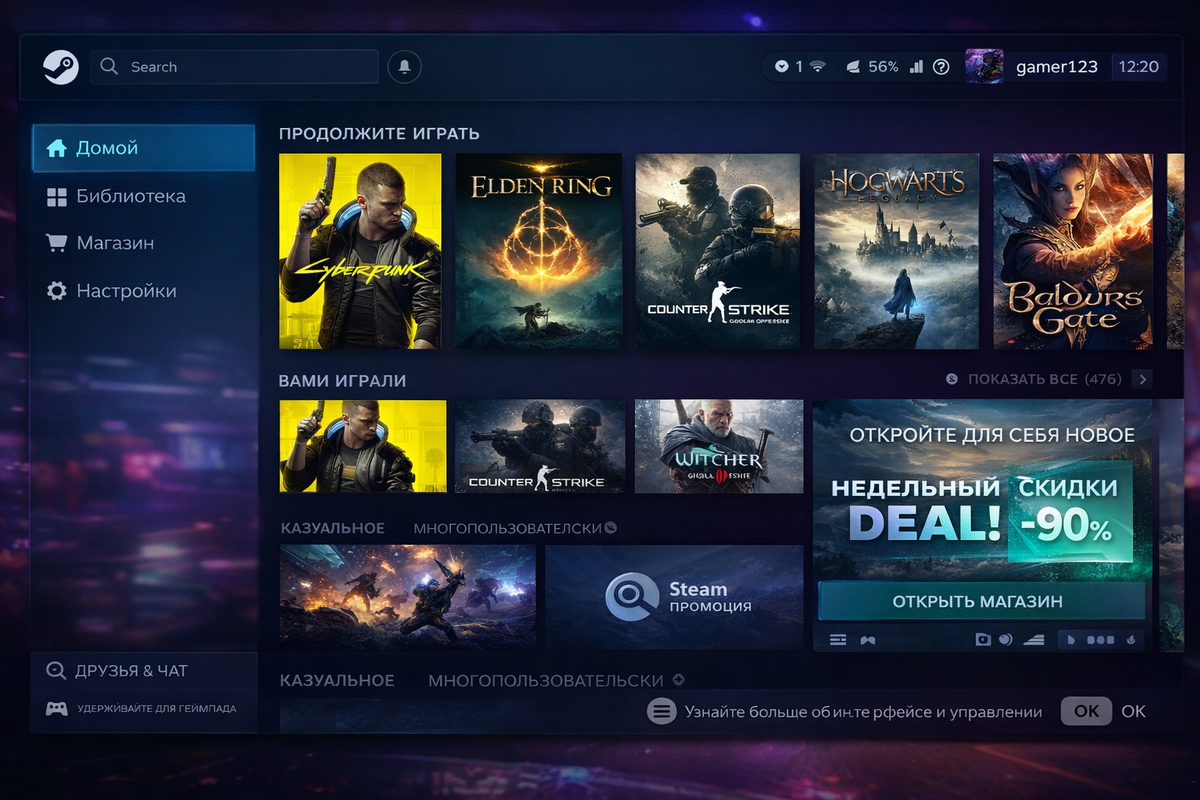
Task: Click the Steam magnifier logo on the промоция tile
Action: click(632, 597)
